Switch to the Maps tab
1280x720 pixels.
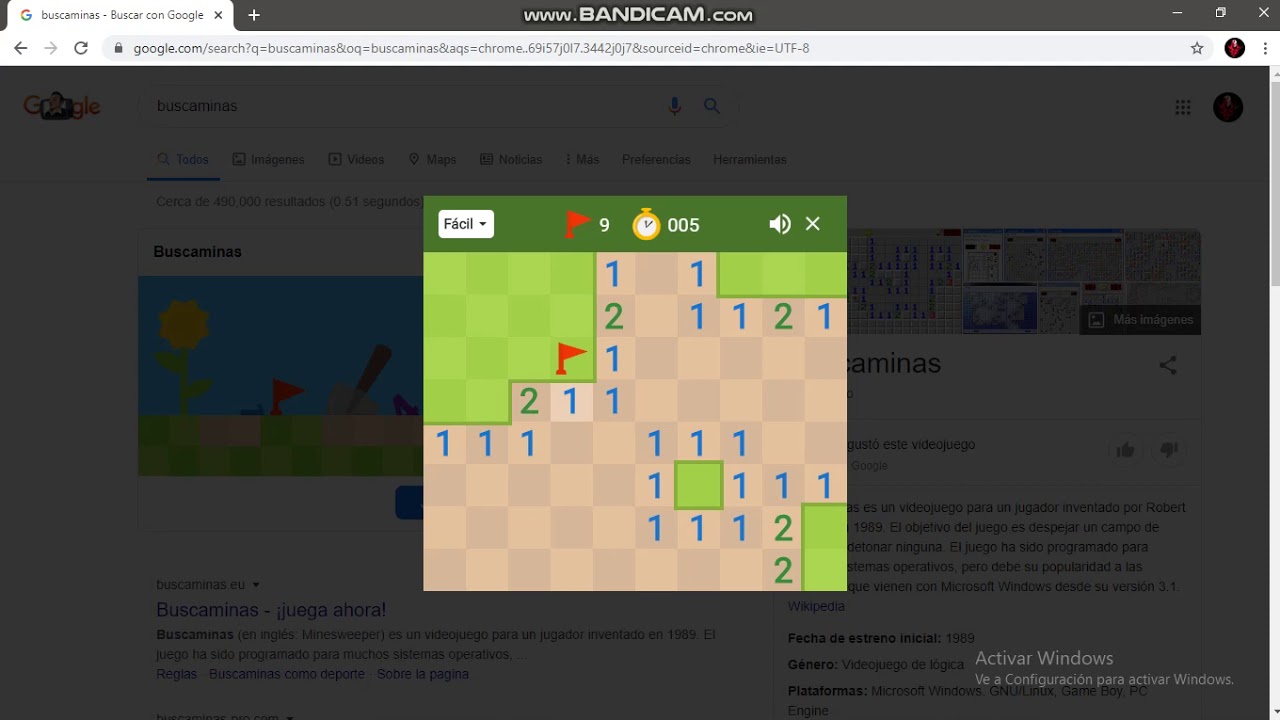(x=432, y=160)
